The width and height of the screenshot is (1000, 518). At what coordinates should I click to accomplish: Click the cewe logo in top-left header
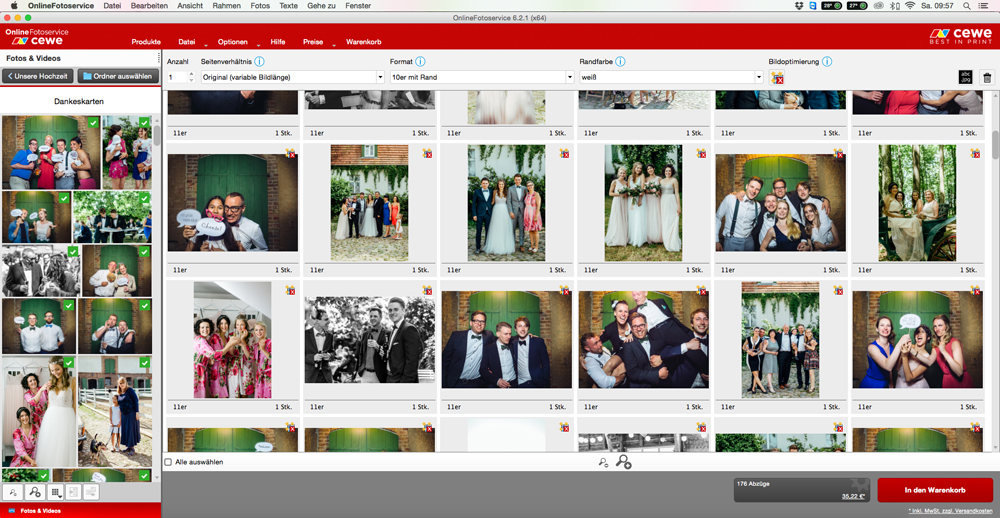(x=37, y=36)
